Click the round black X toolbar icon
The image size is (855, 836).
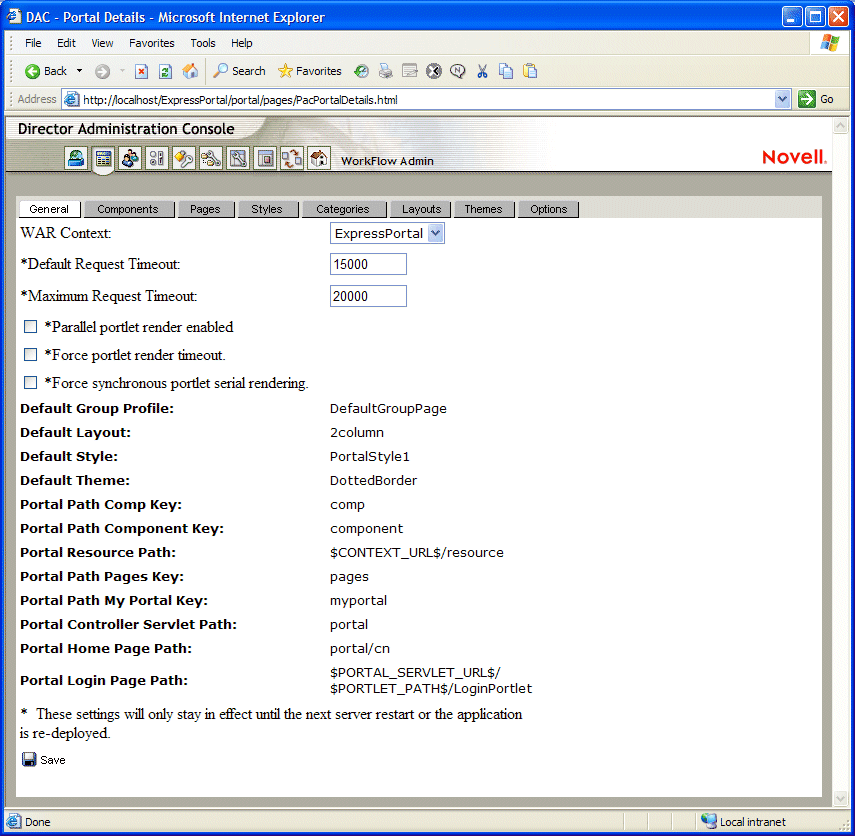click(433, 71)
